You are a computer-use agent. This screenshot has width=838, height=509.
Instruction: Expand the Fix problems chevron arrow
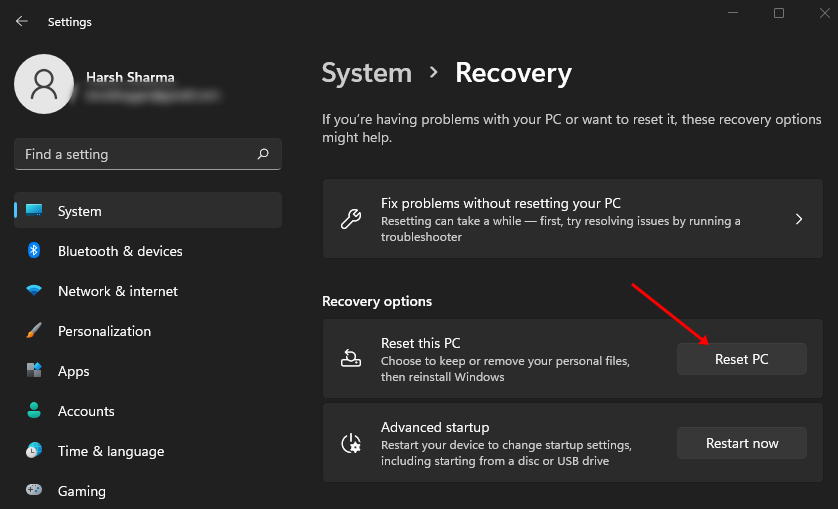(798, 219)
